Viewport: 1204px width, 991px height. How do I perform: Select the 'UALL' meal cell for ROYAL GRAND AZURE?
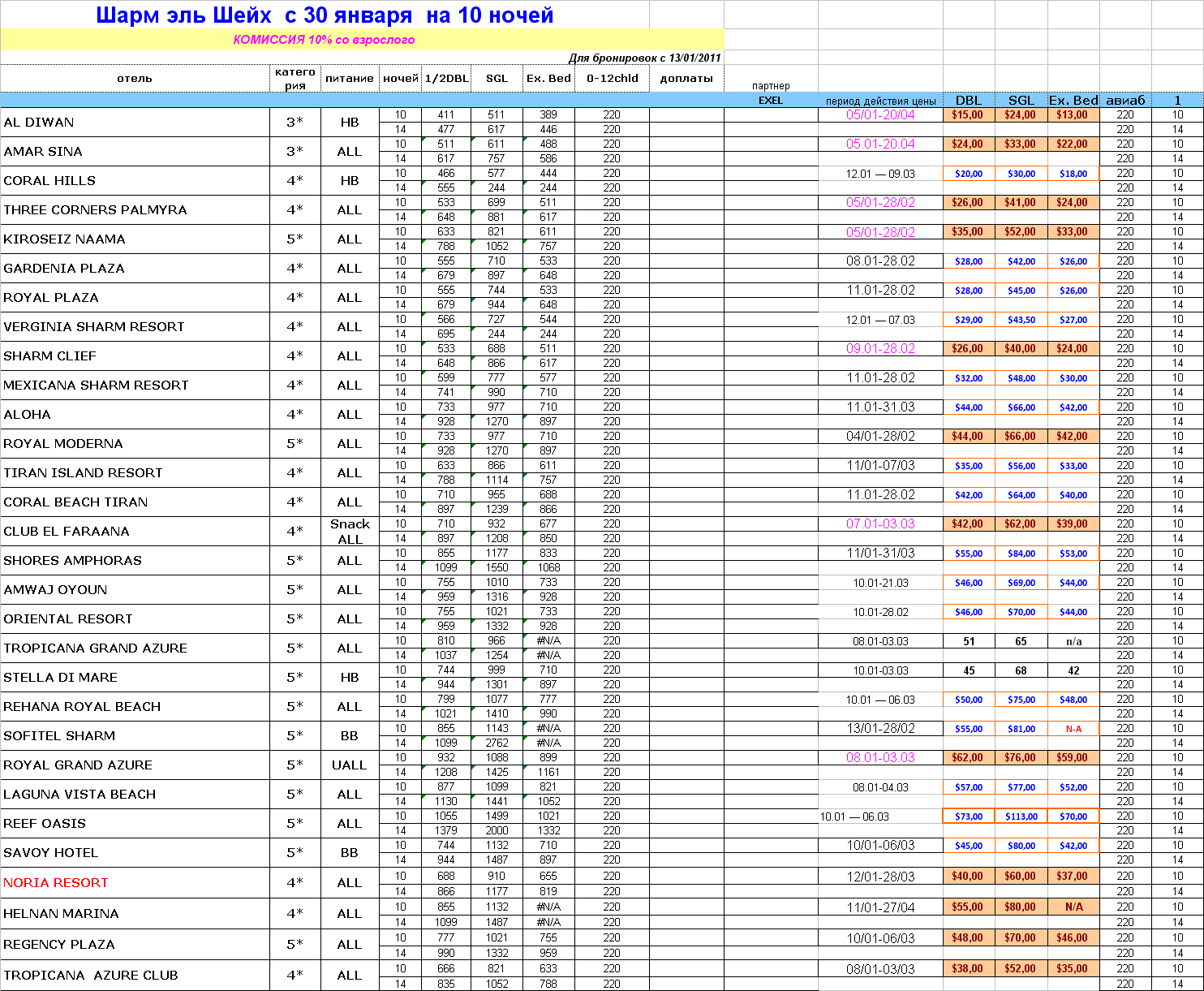point(350,765)
